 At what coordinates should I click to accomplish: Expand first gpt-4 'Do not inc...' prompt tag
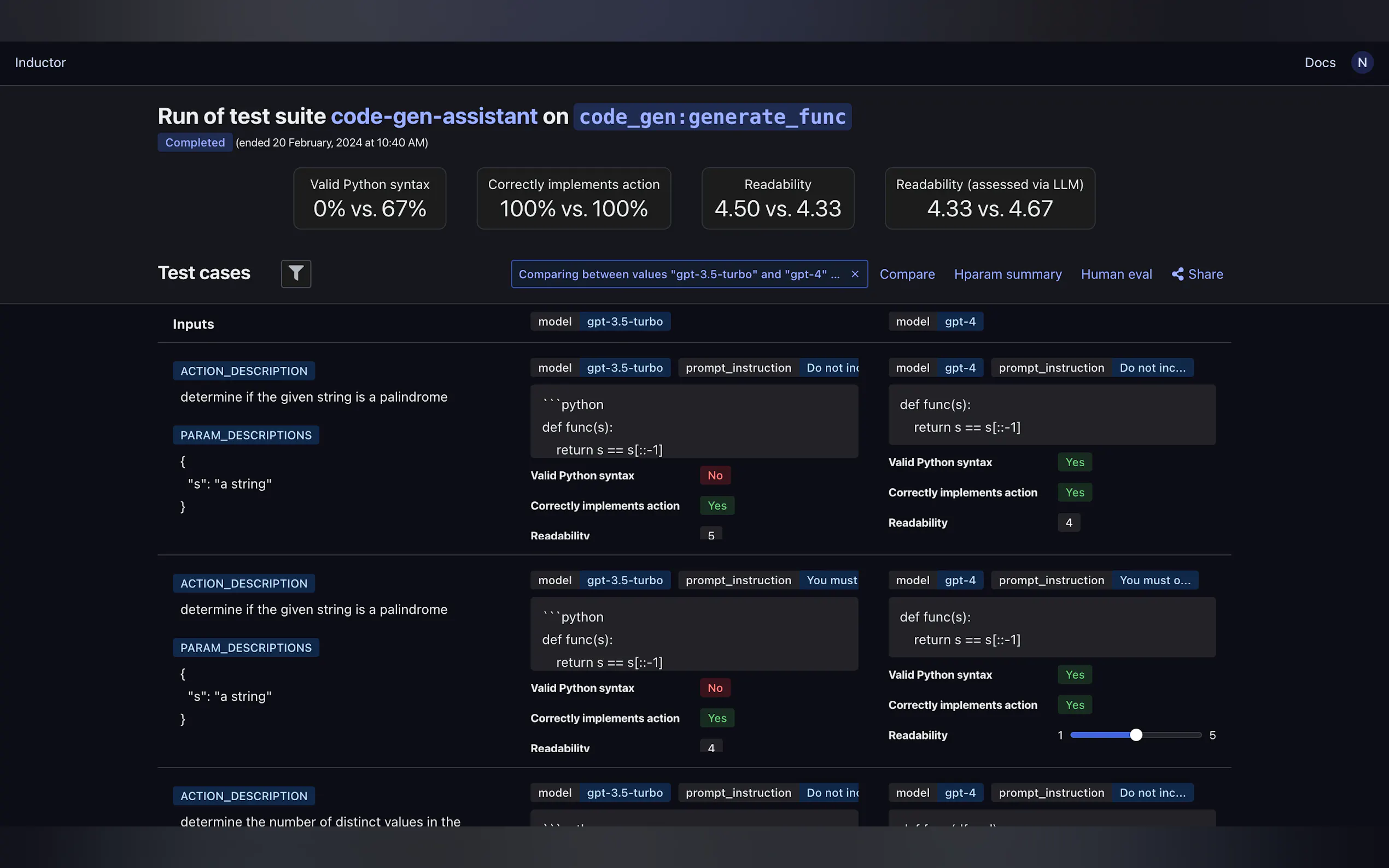pos(1152,367)
